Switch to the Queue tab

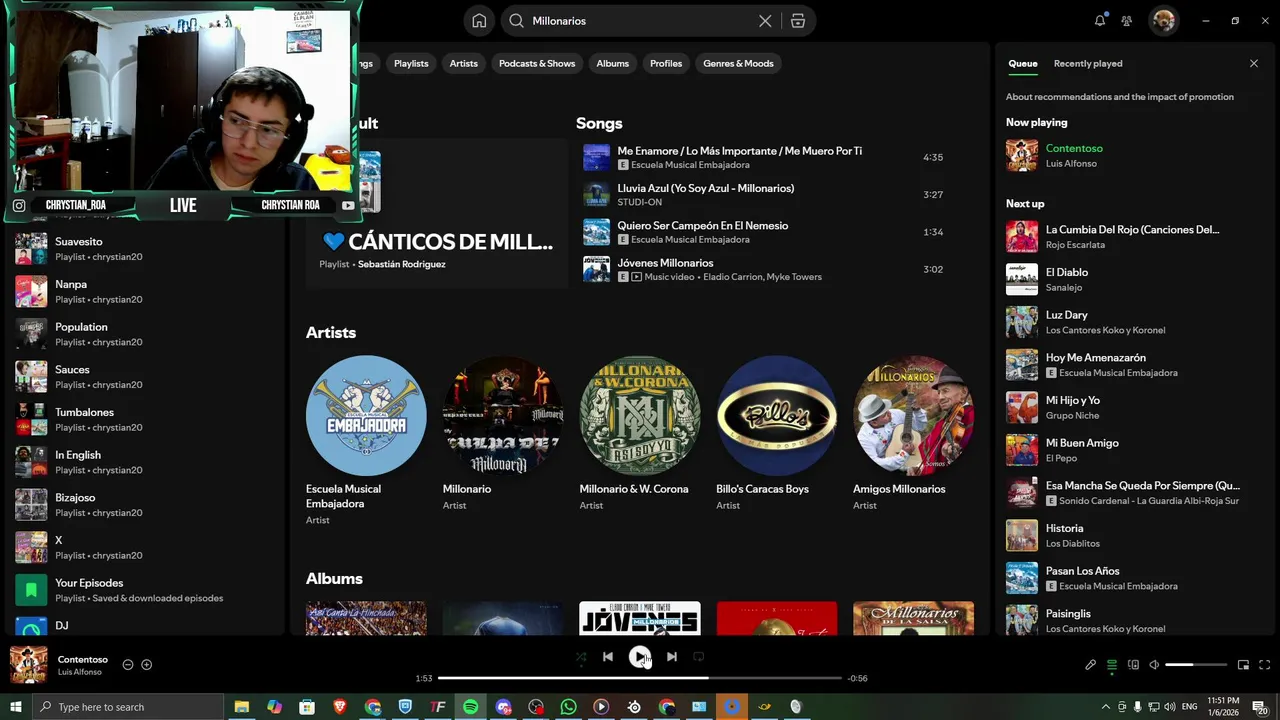tap(1023, 63)
